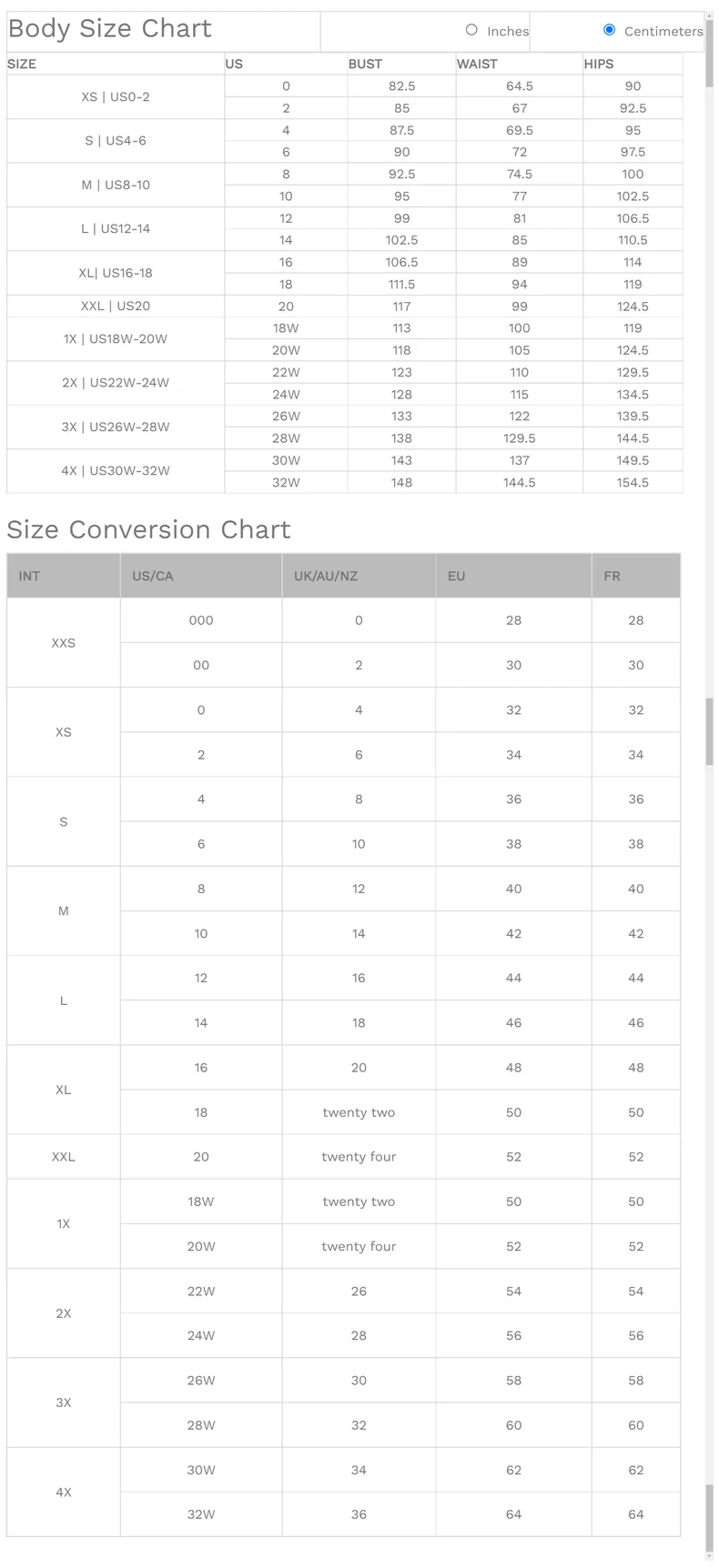719x1568 pixels.
Task: Click the BUST column header
Action: click(x=365, y=64)
